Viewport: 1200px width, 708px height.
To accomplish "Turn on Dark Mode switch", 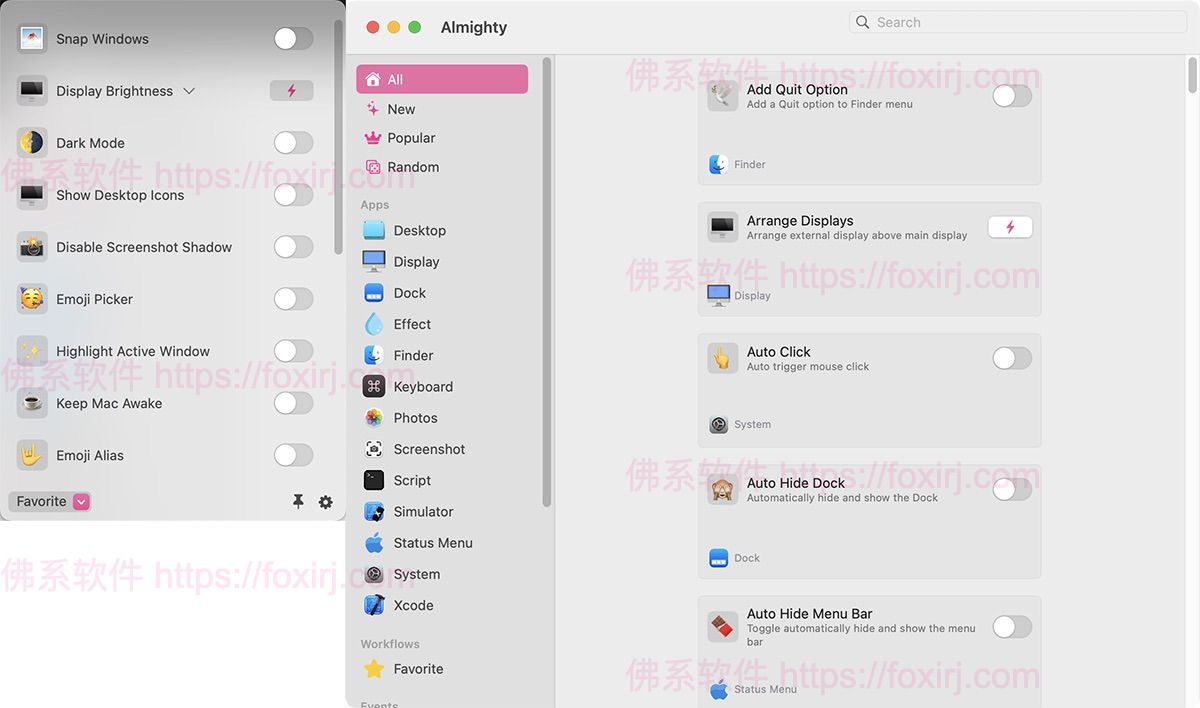I will point(293,143).
